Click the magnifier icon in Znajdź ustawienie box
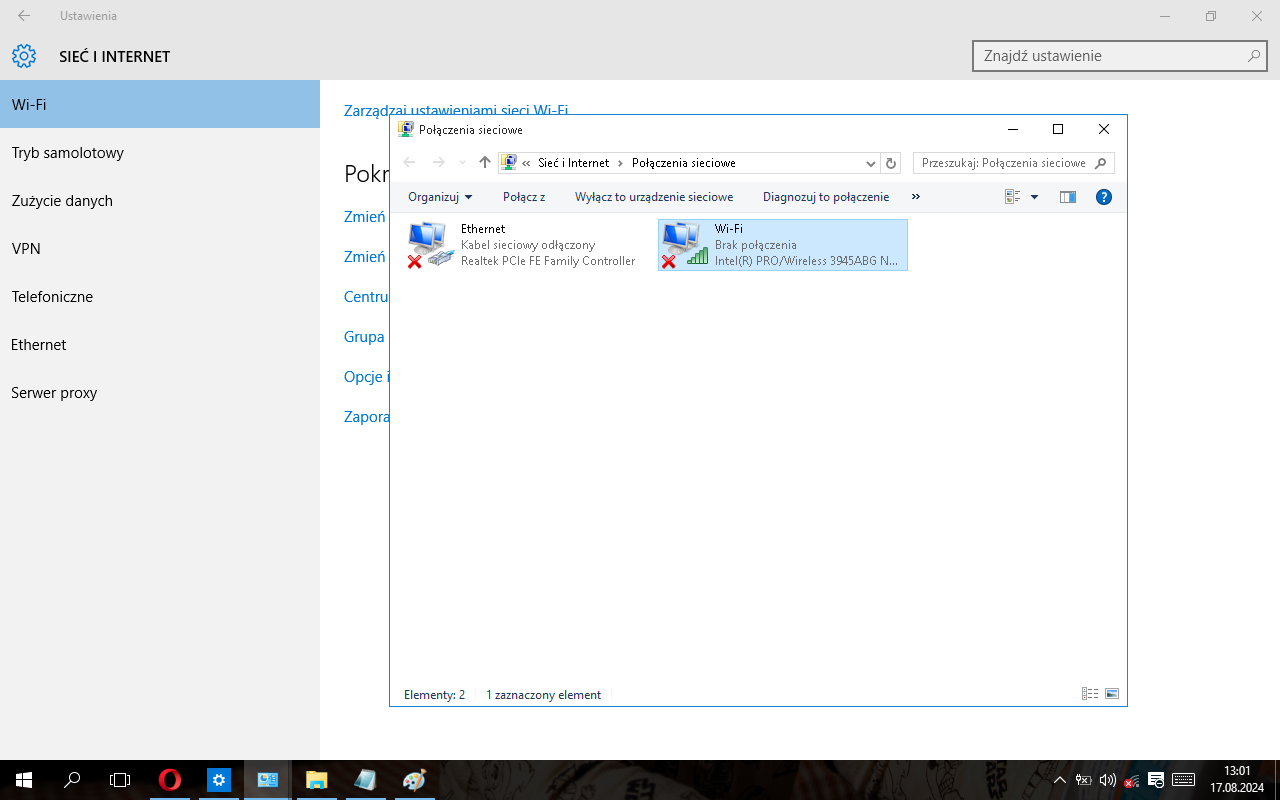 (x=1254, y=56)
